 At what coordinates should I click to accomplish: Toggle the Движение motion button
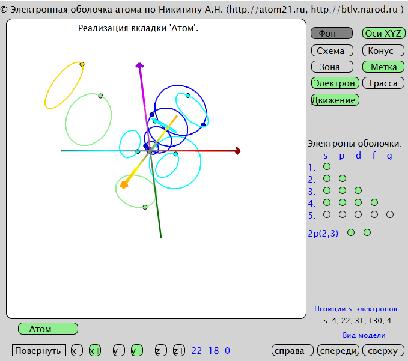335,100
